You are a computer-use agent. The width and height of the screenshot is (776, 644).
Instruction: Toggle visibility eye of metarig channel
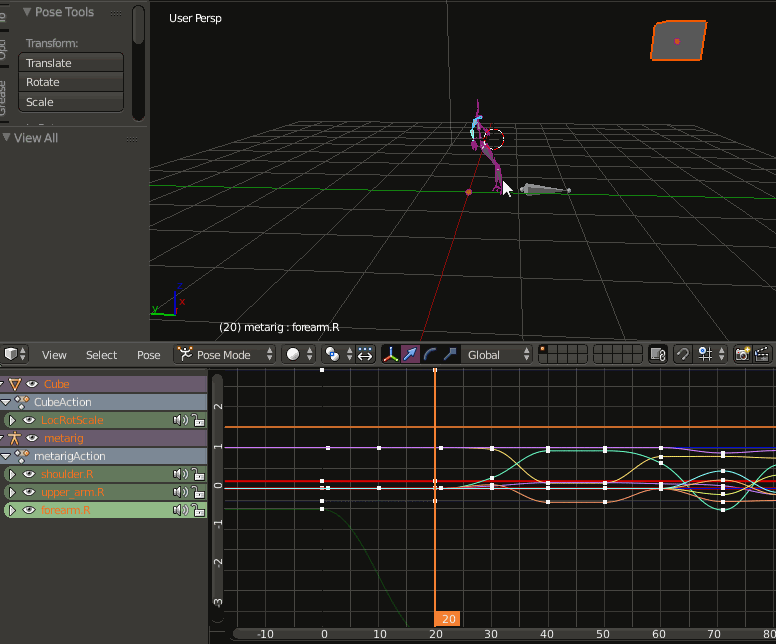tap(32, 438)
